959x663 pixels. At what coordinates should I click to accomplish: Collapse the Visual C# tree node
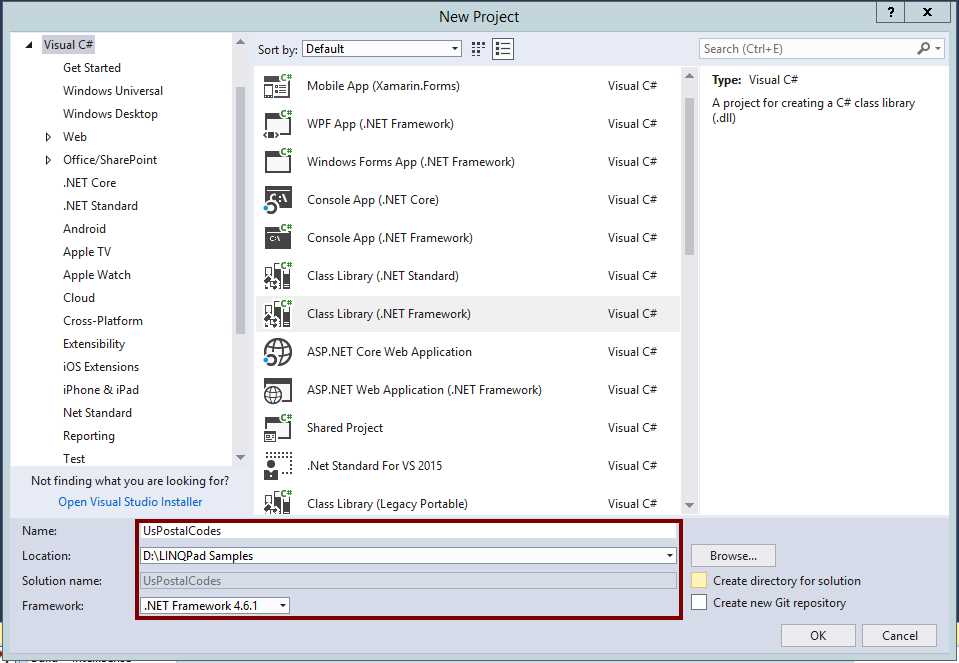click(x=29, y=45)
